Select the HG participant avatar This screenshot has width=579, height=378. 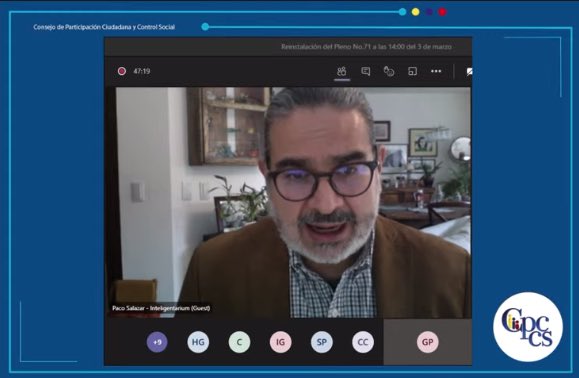click(x=198, y=342)
